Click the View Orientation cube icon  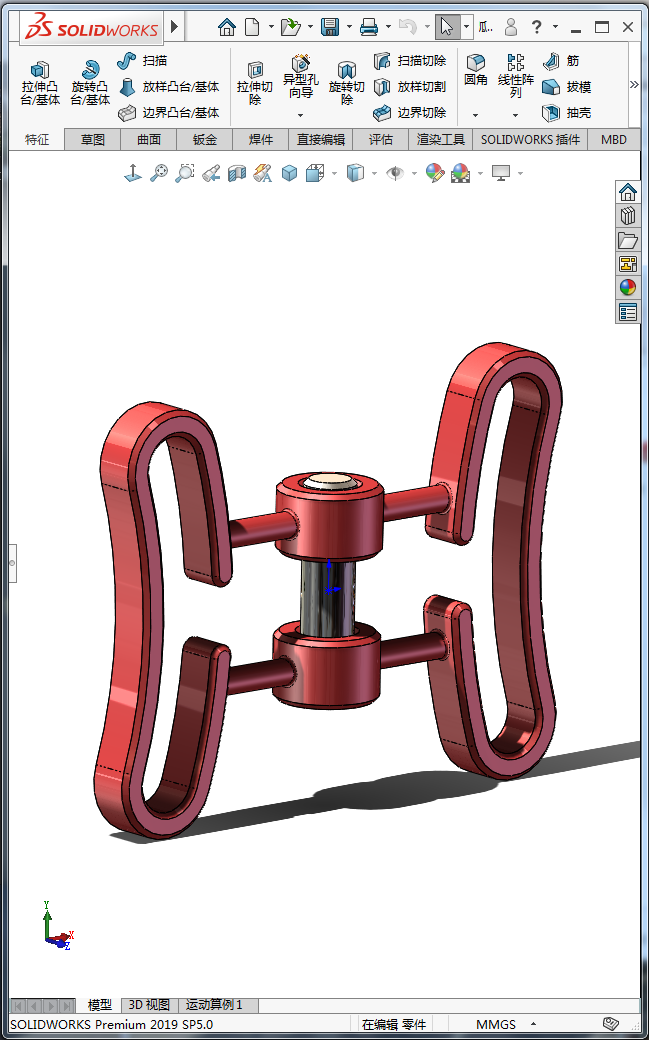[x=315, y=174]
